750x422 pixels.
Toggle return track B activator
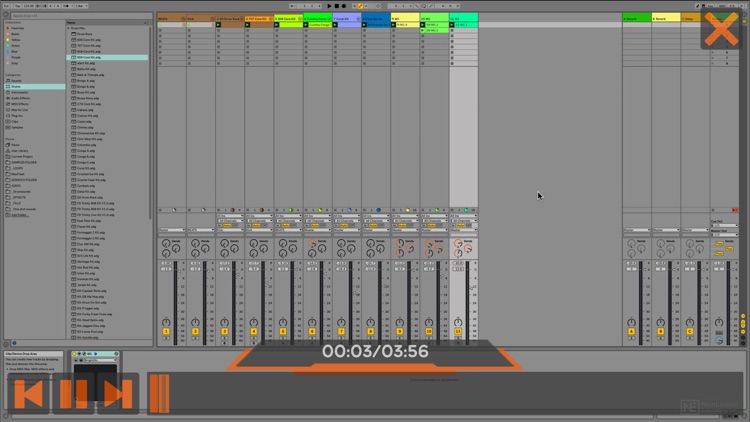tap(661, 331)
